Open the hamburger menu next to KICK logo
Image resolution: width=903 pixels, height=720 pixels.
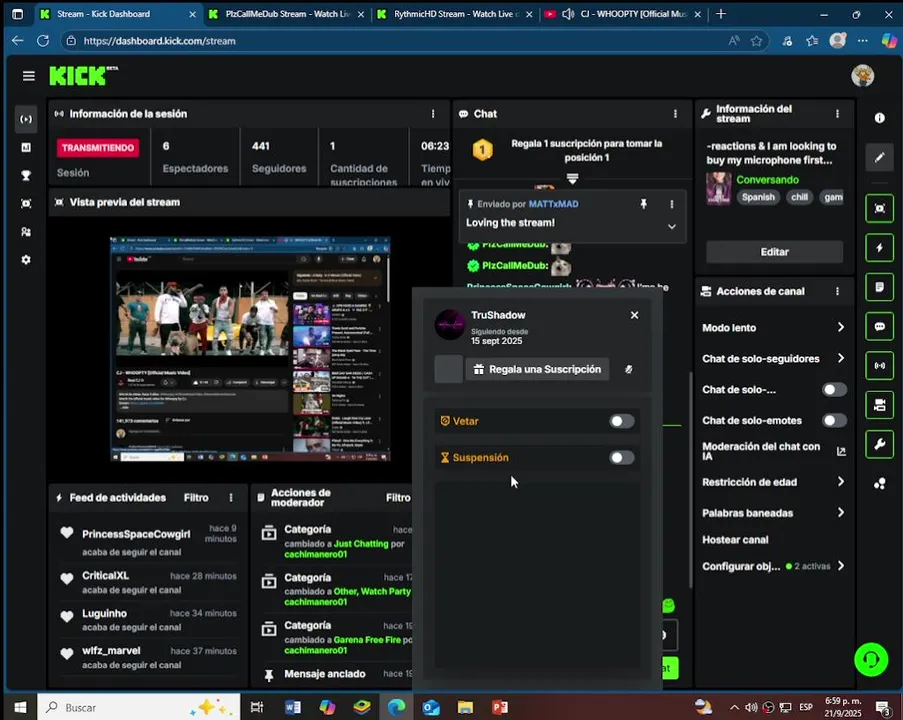(28, 75)
